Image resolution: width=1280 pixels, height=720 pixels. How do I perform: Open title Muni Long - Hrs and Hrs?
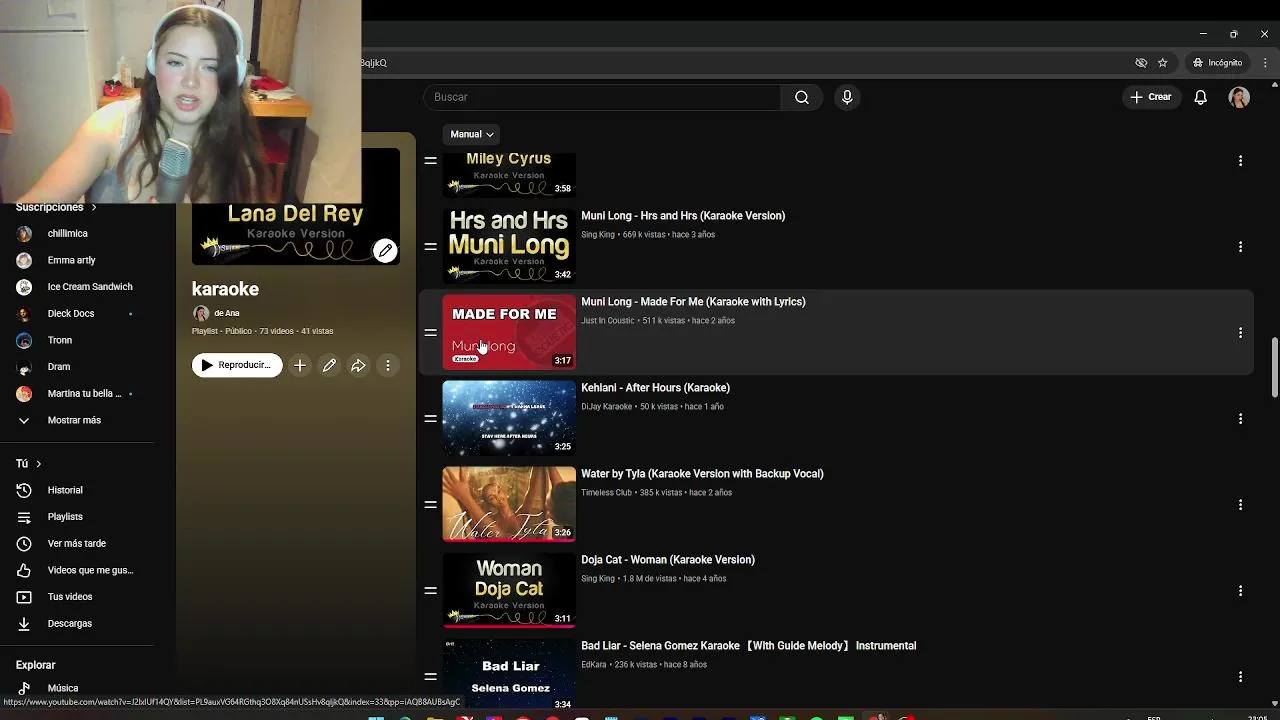[x=683, y=216]
